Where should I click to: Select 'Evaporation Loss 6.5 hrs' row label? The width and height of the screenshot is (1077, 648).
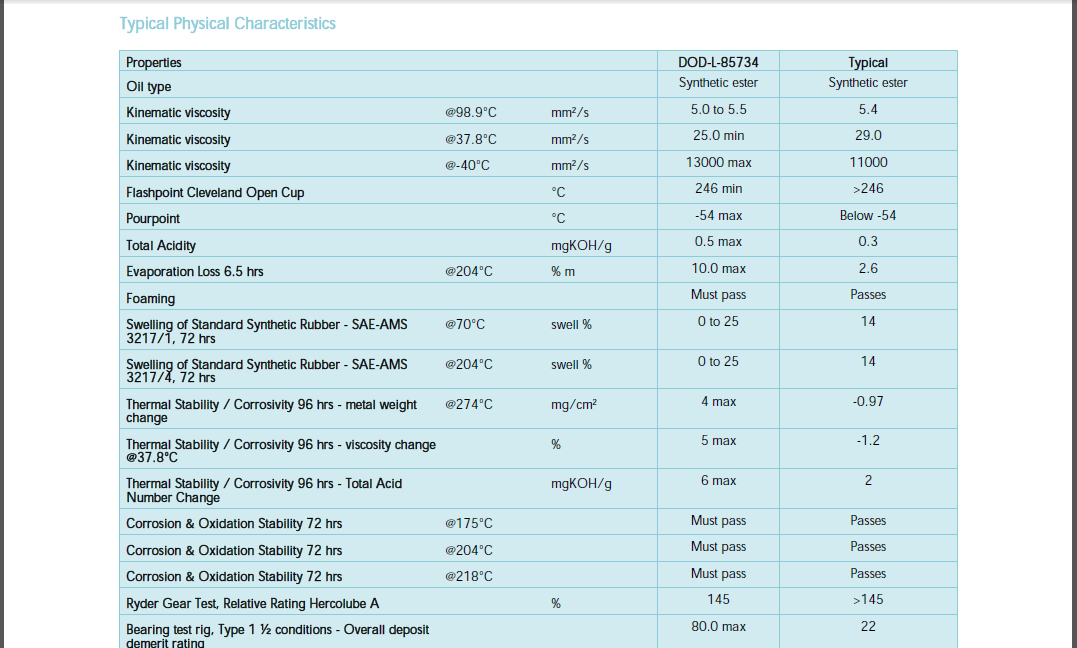click(x=194, y=272)
